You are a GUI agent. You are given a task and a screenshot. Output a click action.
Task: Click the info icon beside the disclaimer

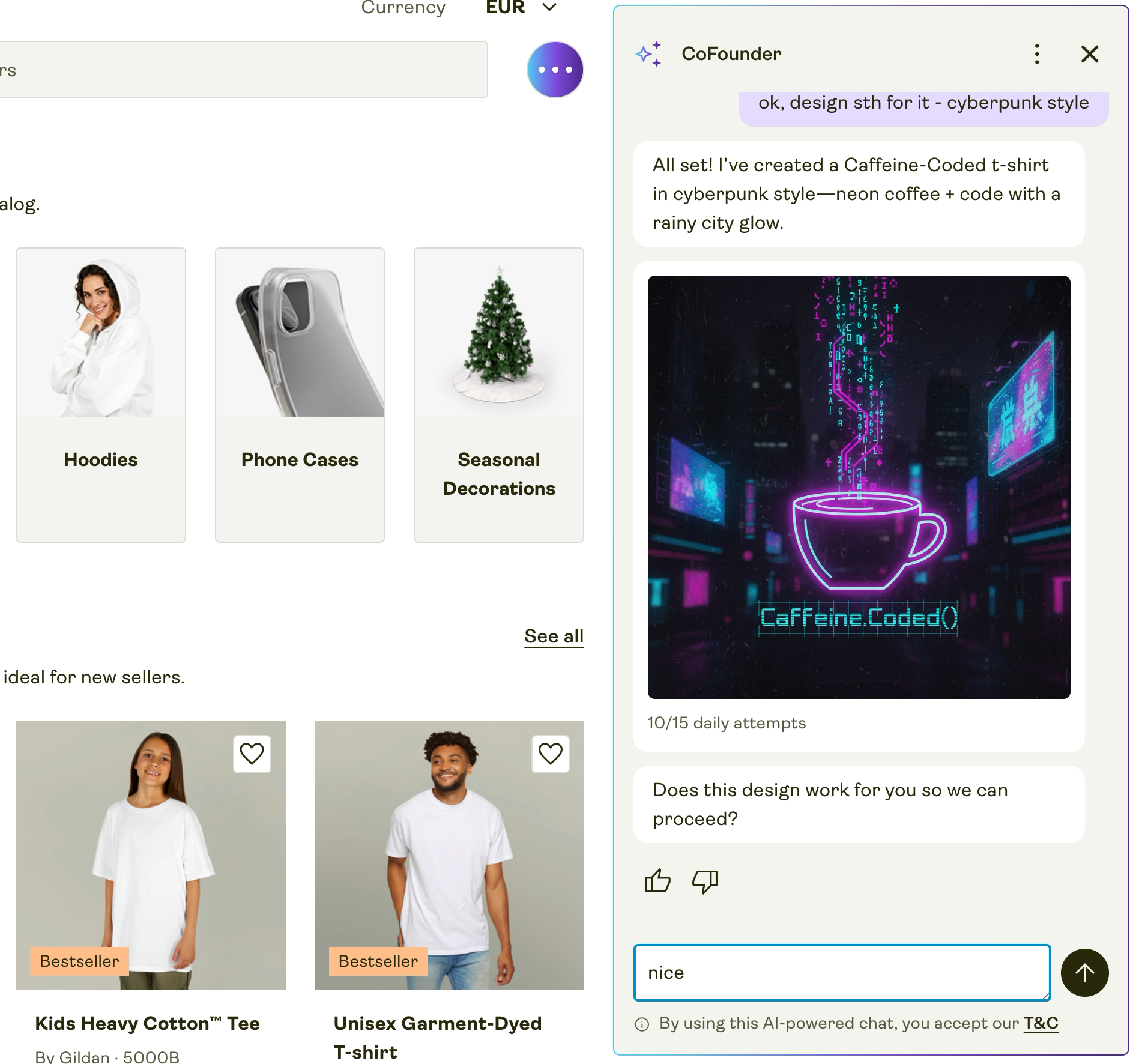642,1024
